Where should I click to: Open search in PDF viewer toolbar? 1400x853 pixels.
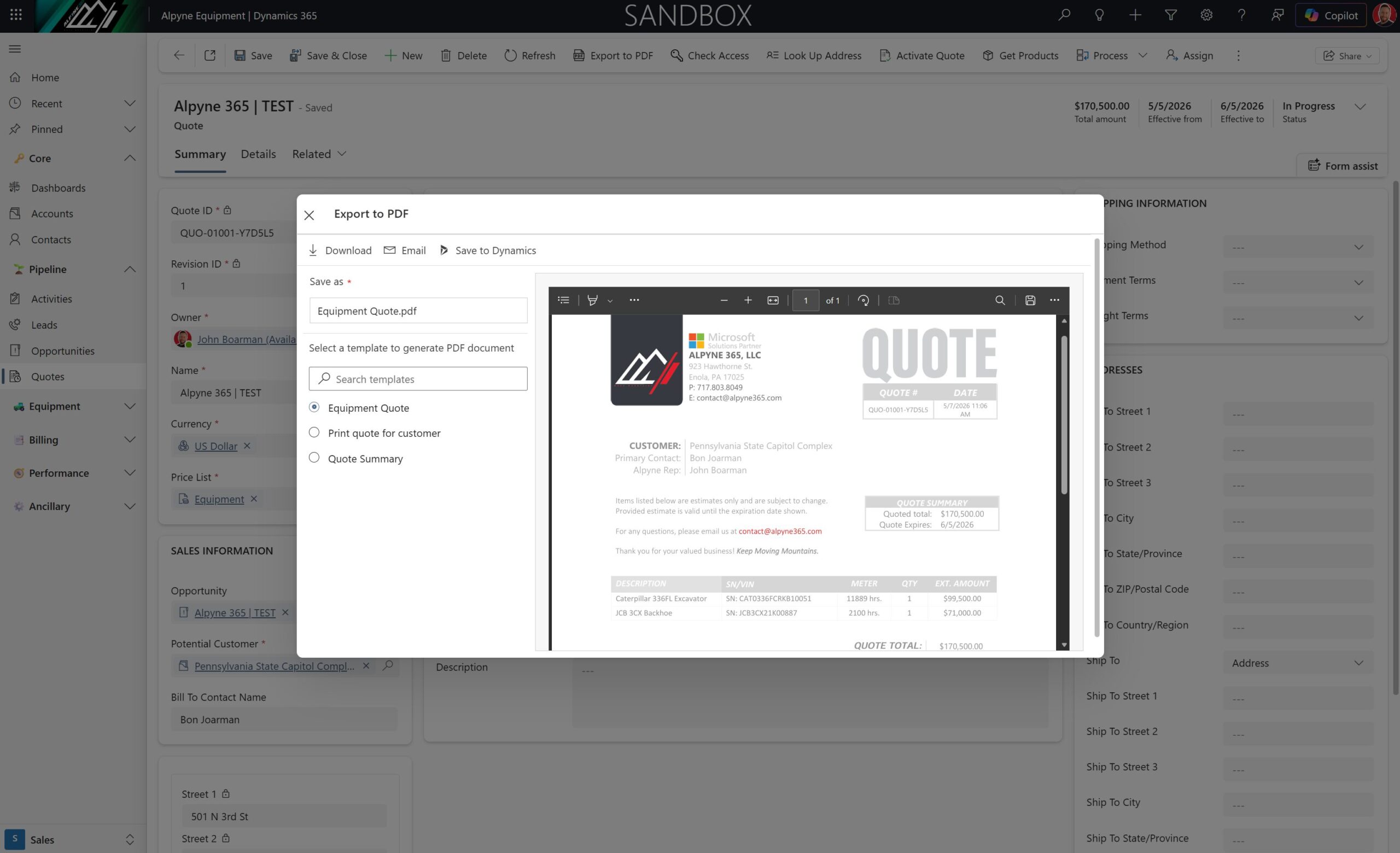(1000, 300)
